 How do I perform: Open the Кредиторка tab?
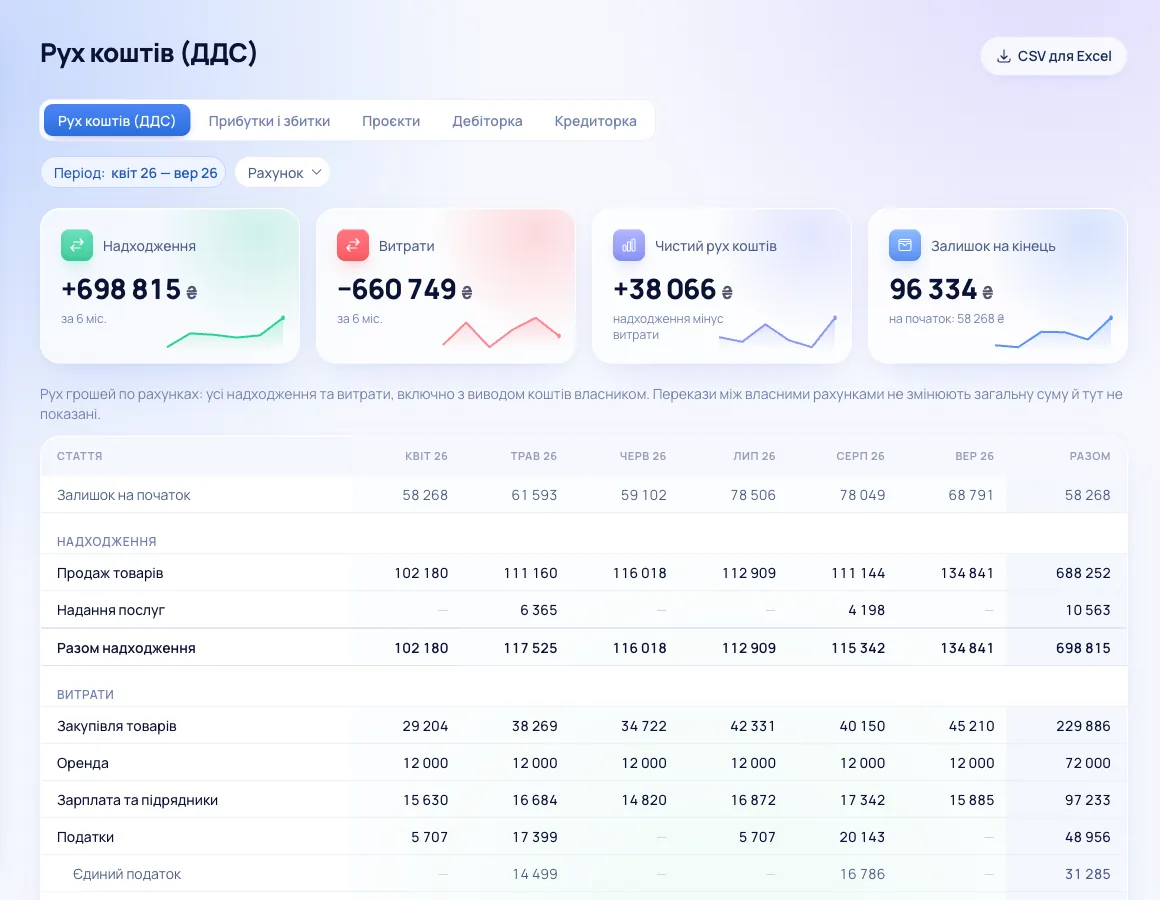click(x=596, y=121)
